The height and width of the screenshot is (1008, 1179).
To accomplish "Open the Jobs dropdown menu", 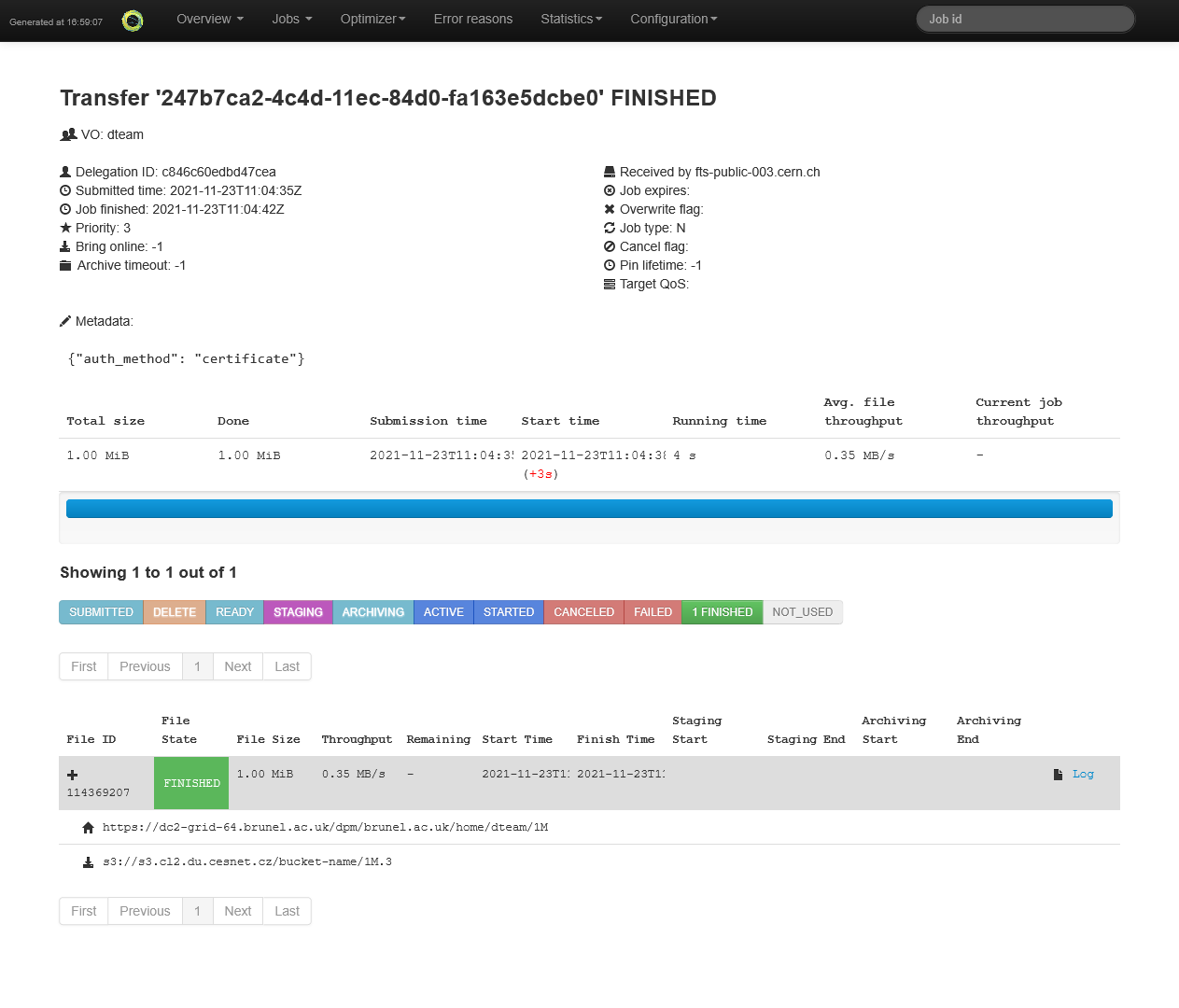I will 291,19.
